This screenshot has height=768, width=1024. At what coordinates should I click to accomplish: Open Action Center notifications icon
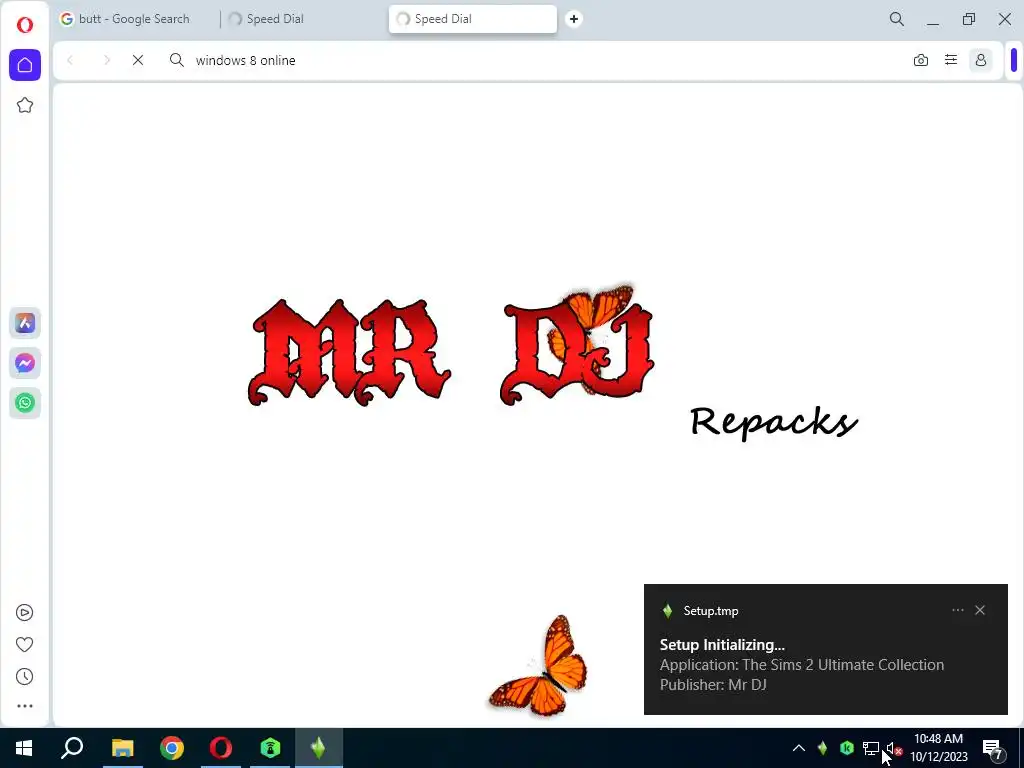[x=993, y=749]
